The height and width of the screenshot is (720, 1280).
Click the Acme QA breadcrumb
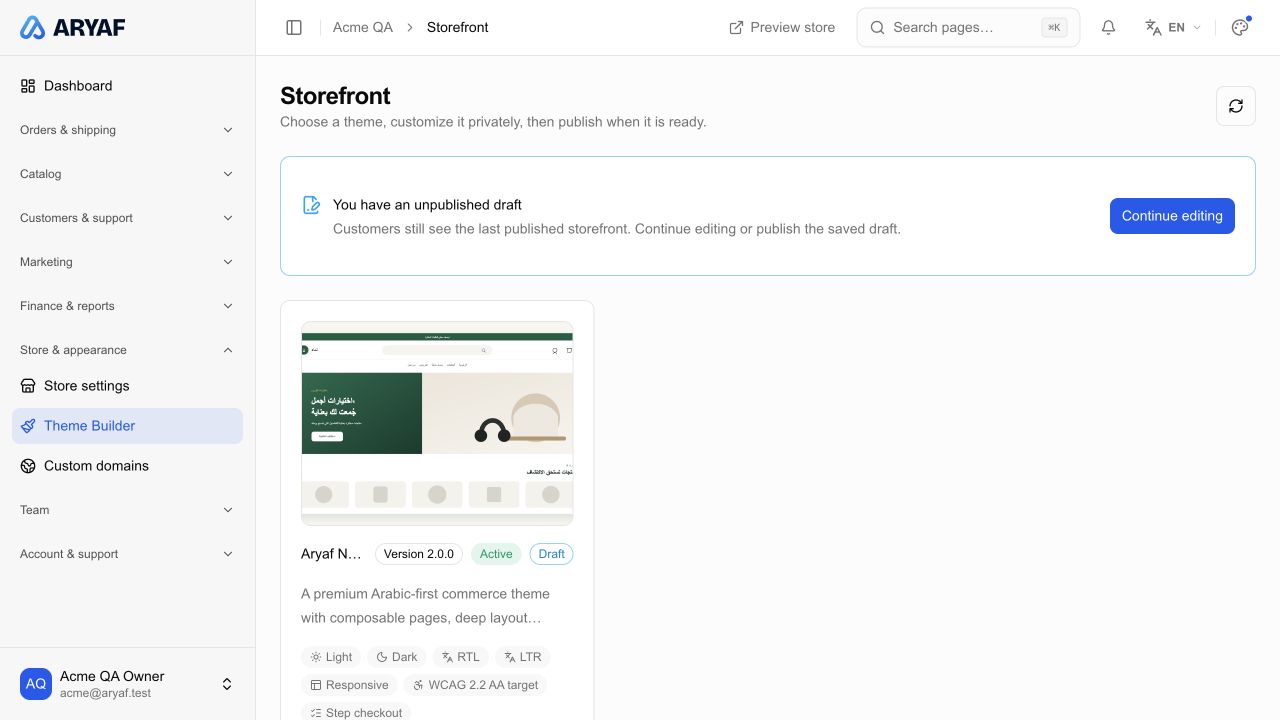(x=363, y=27)
